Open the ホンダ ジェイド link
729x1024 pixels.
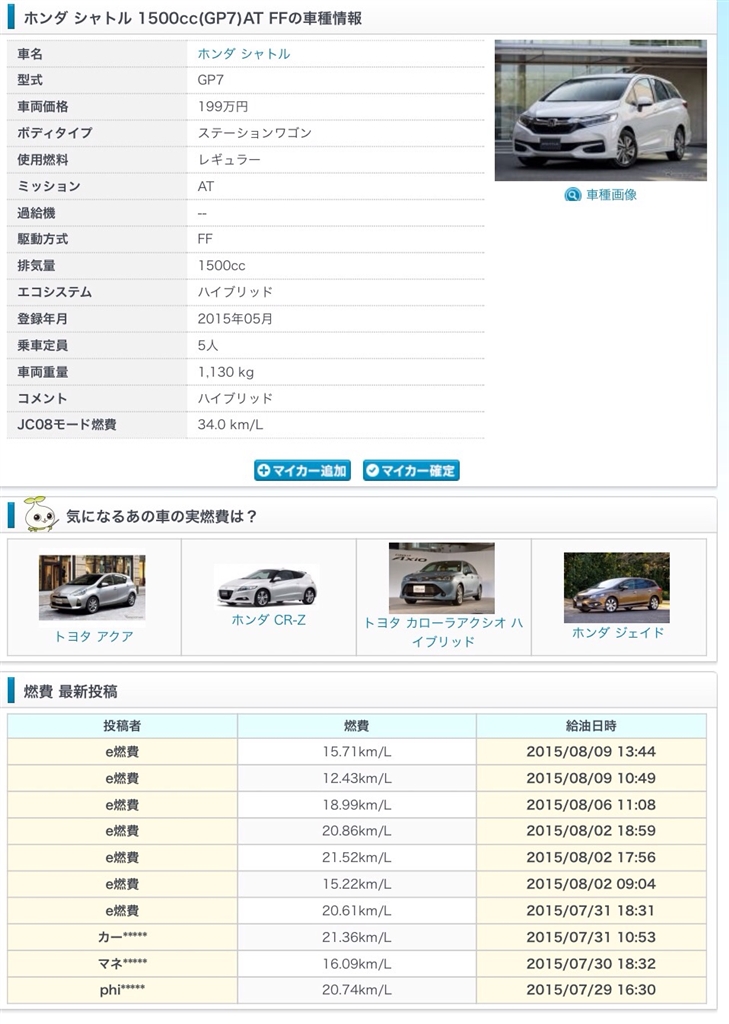(618, 632)
